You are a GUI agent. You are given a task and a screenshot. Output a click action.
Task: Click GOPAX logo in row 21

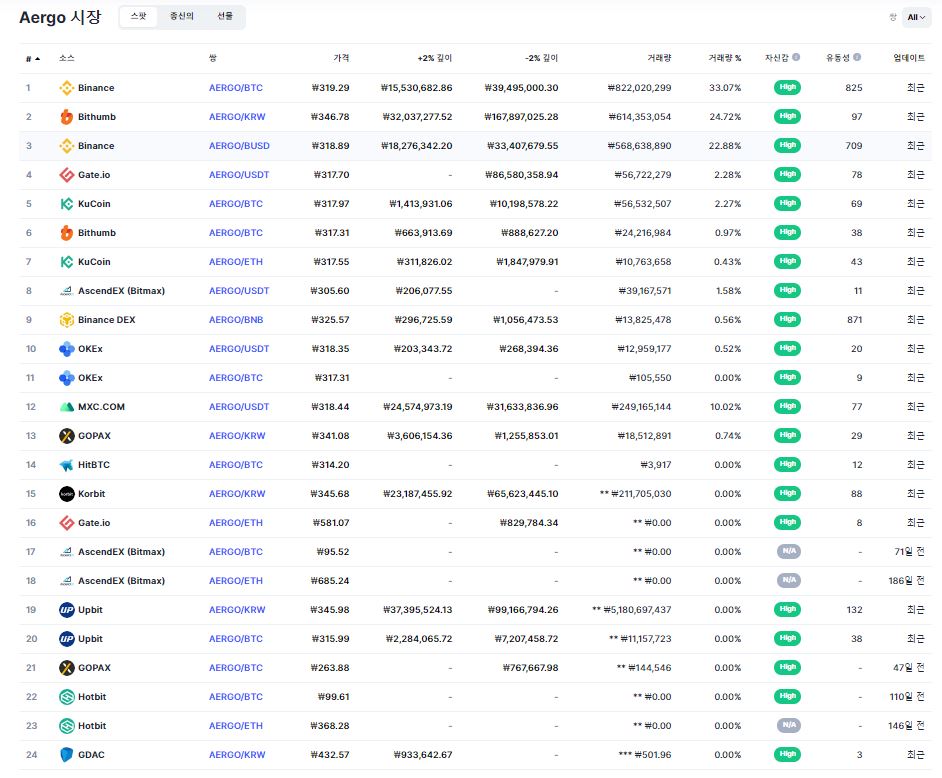point(67,667)
